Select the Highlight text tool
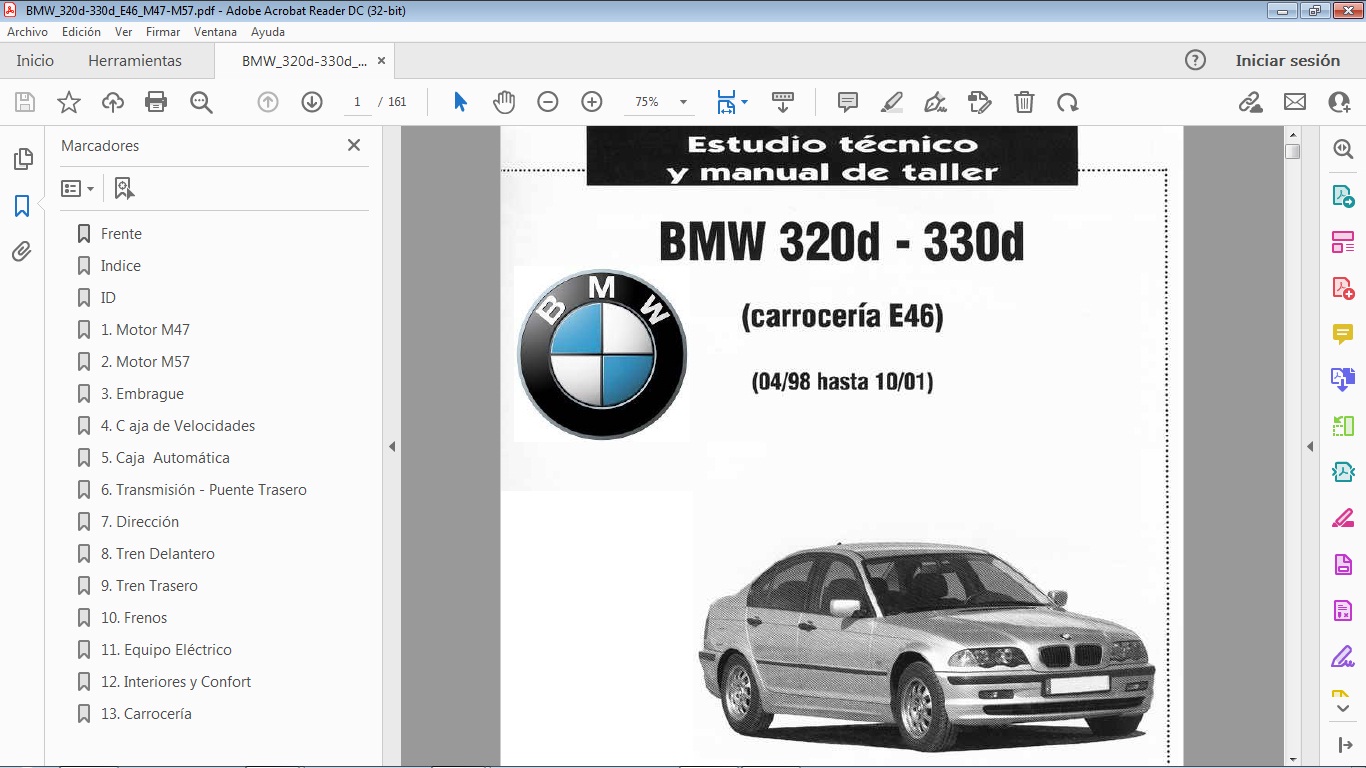 [x=891, y=101]
